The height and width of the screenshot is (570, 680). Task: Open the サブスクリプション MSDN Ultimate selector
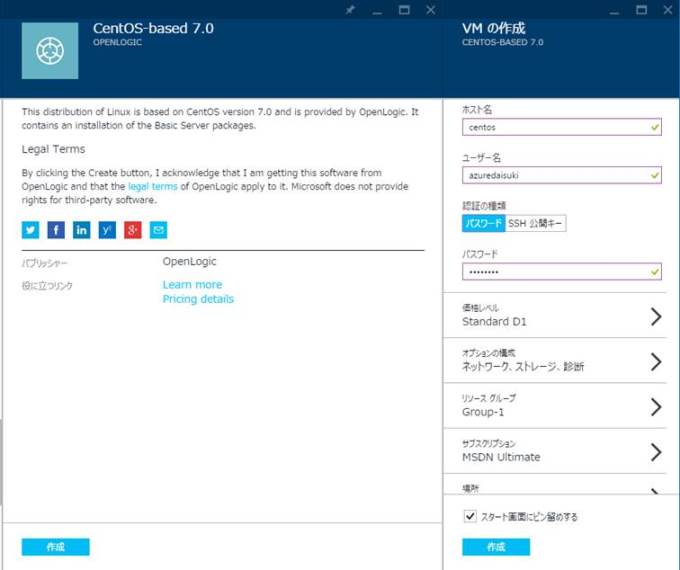coord(555,451)
